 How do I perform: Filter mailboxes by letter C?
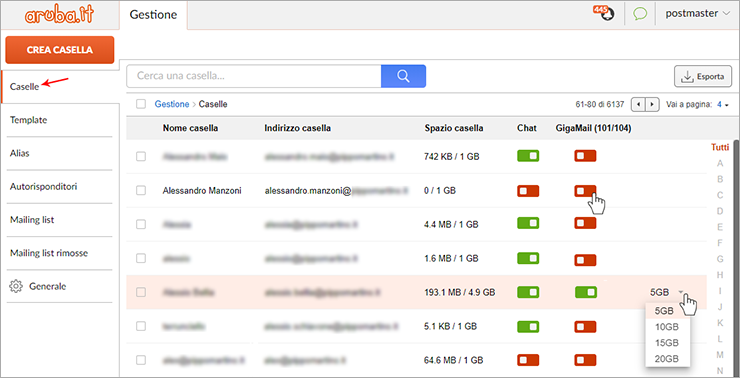coord(720,195)
